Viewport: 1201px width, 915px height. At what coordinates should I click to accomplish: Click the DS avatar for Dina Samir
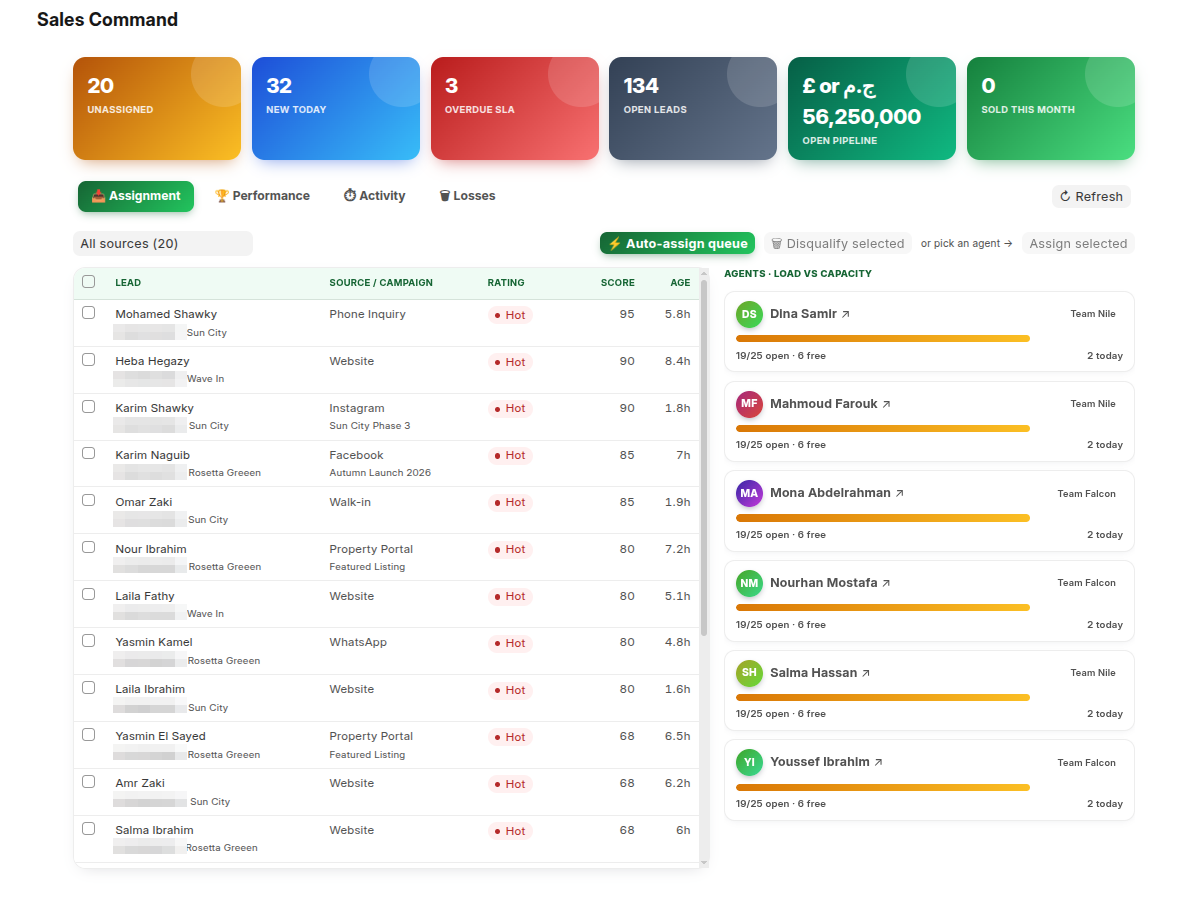[749, 314]
